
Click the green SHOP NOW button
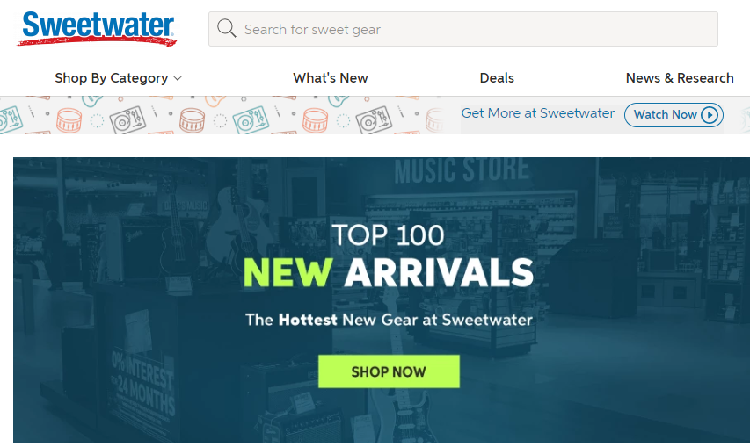(389, 371)
